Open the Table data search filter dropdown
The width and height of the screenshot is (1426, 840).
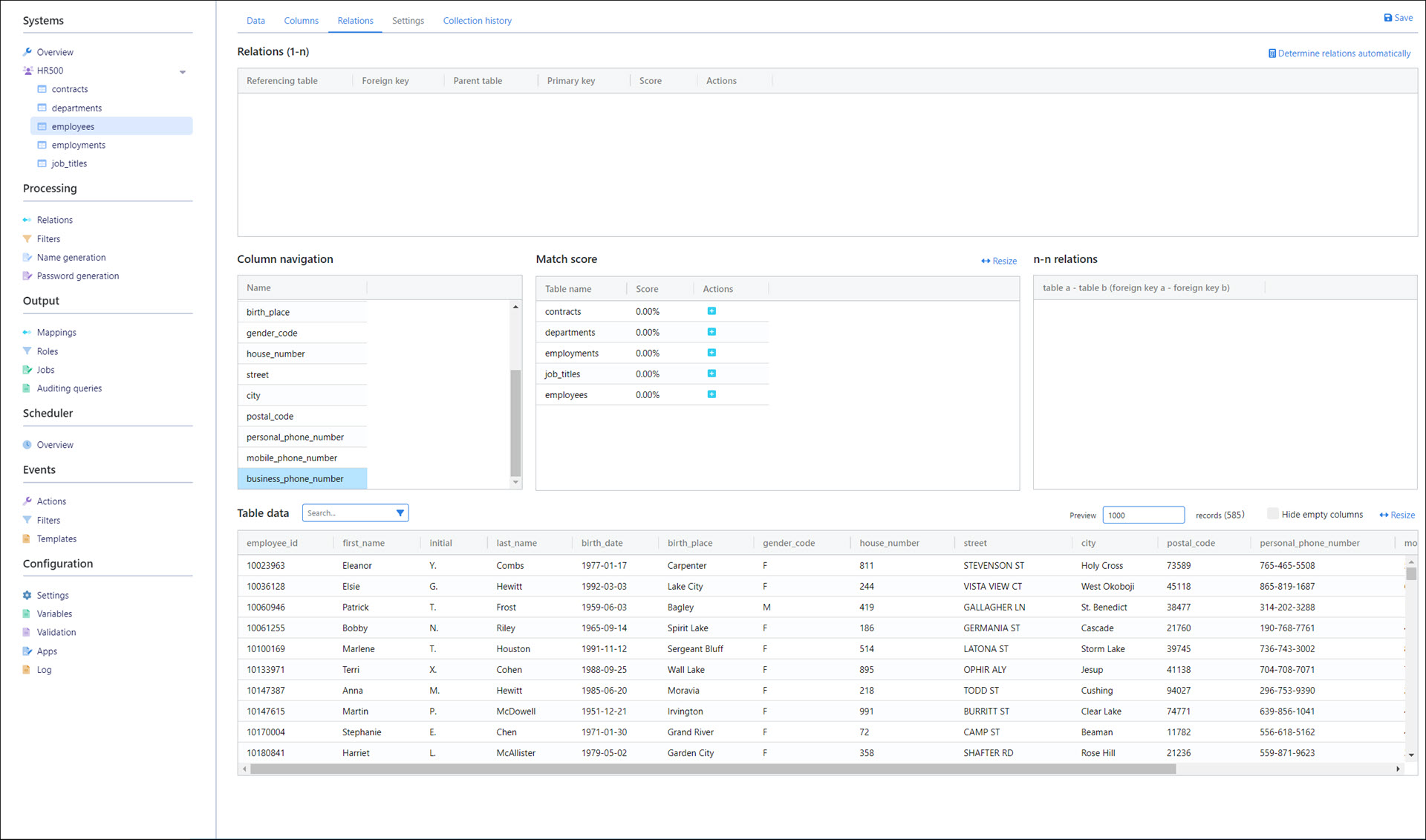click(400, 513)
